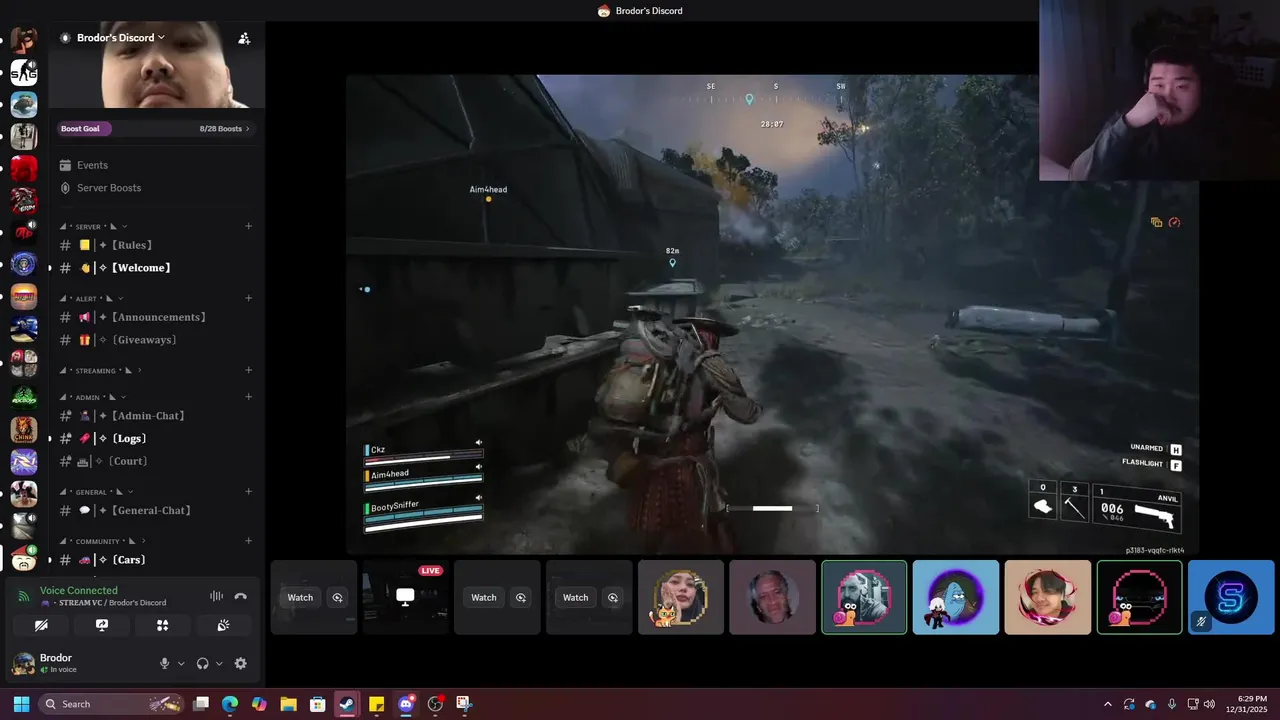1280x720 pixels.
Task: Click the Share Your Screen button
Action: click(x=102, y=625)
